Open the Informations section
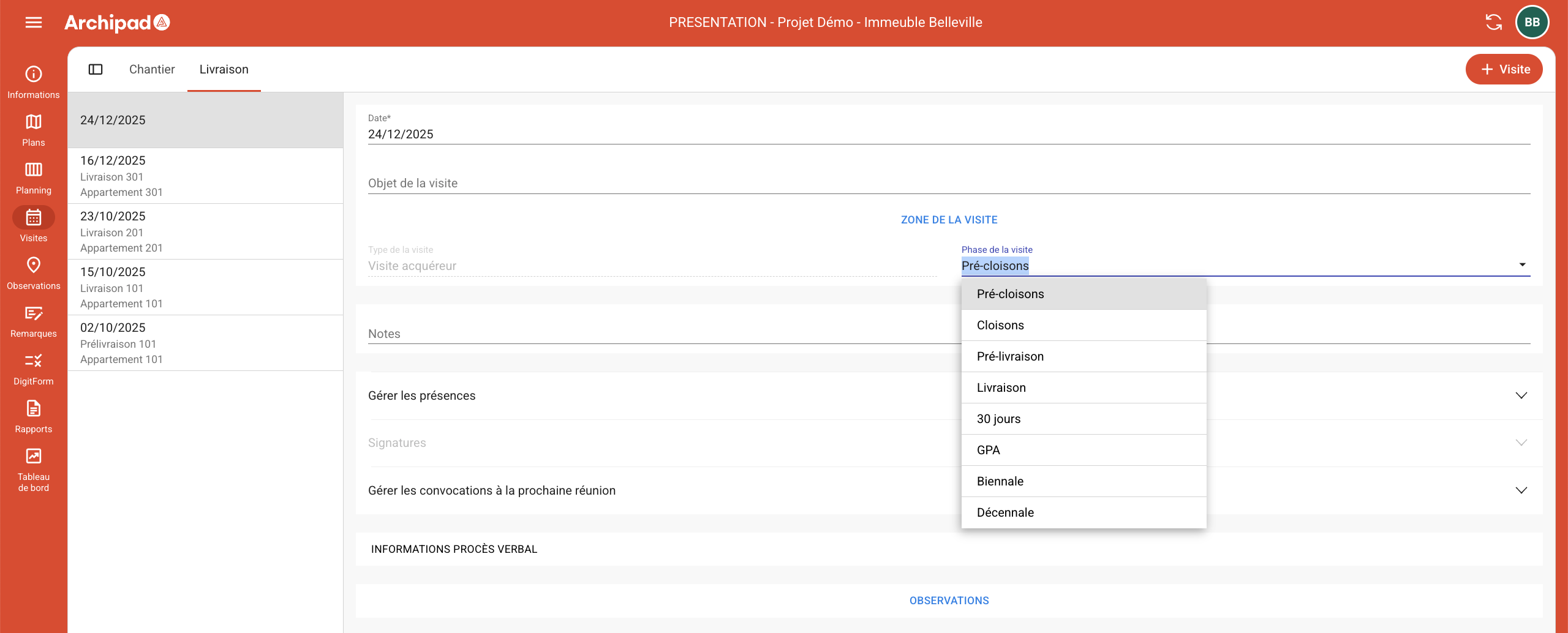Viewport: 1568px width, 633px height. click(34, 82)
